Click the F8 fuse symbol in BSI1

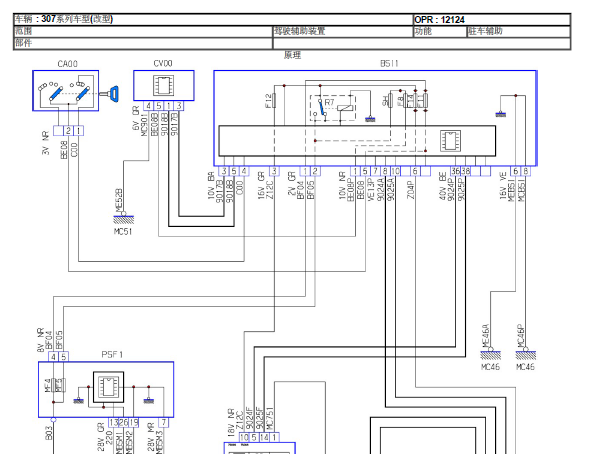(x=405, y=100)
